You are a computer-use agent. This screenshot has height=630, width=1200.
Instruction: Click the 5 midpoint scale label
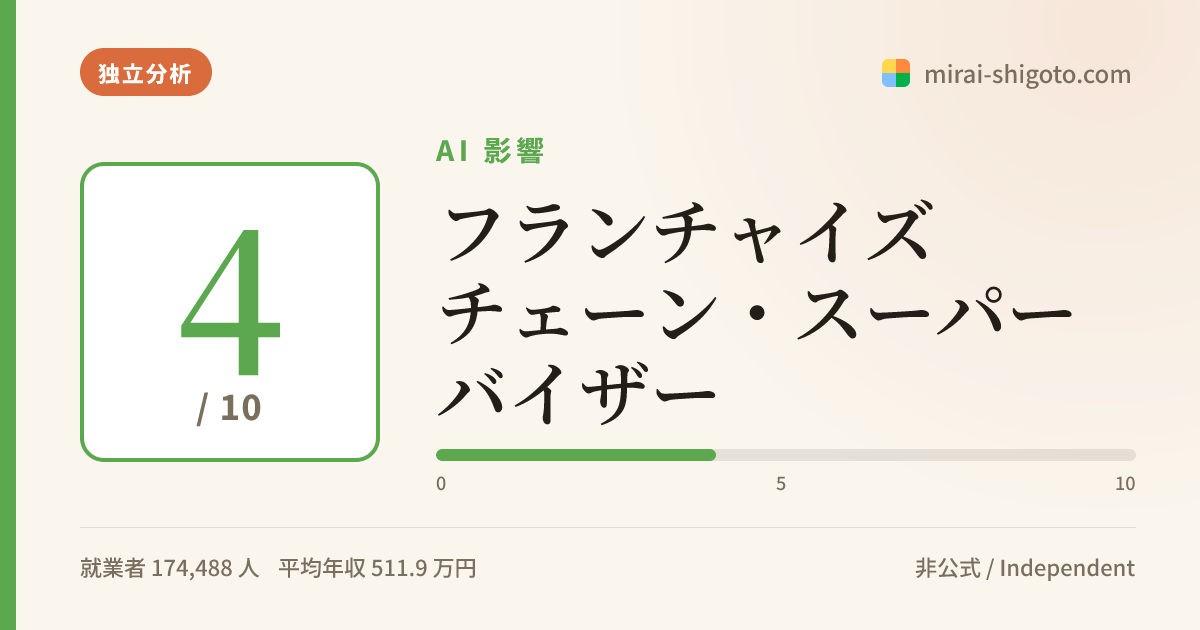coord(781,484)
